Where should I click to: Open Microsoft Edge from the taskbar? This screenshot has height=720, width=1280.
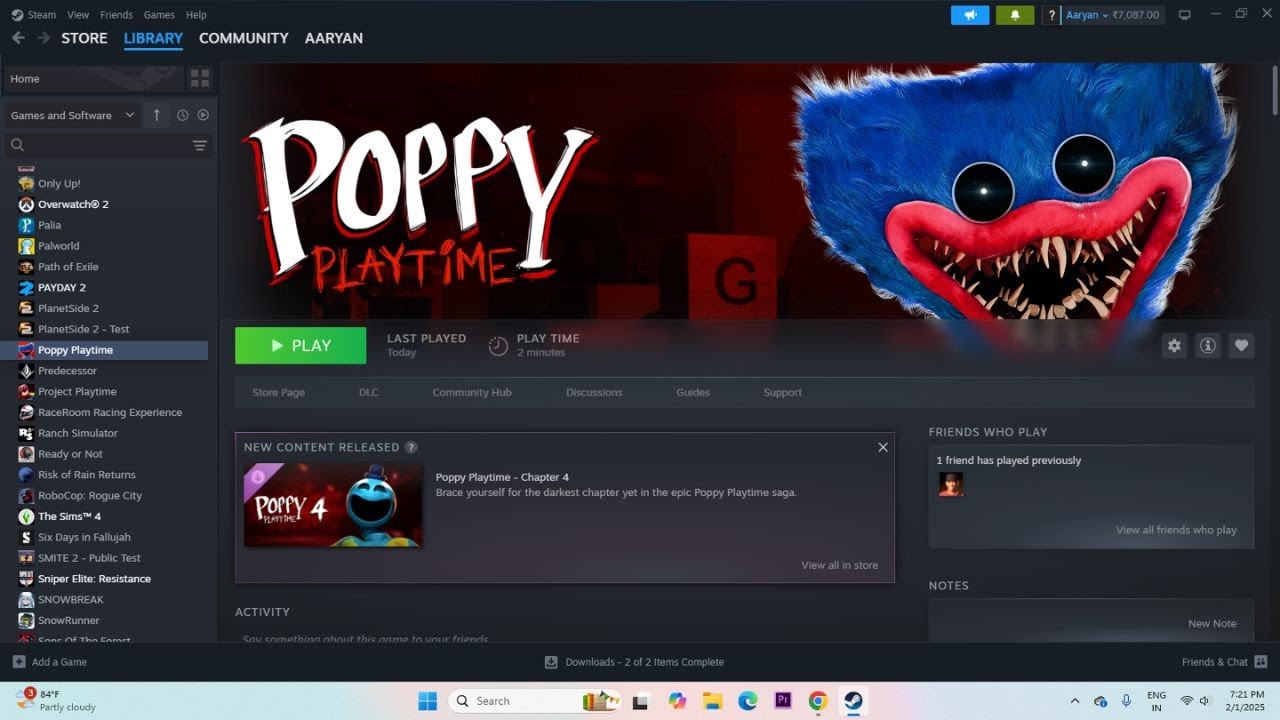coord(748,701)
